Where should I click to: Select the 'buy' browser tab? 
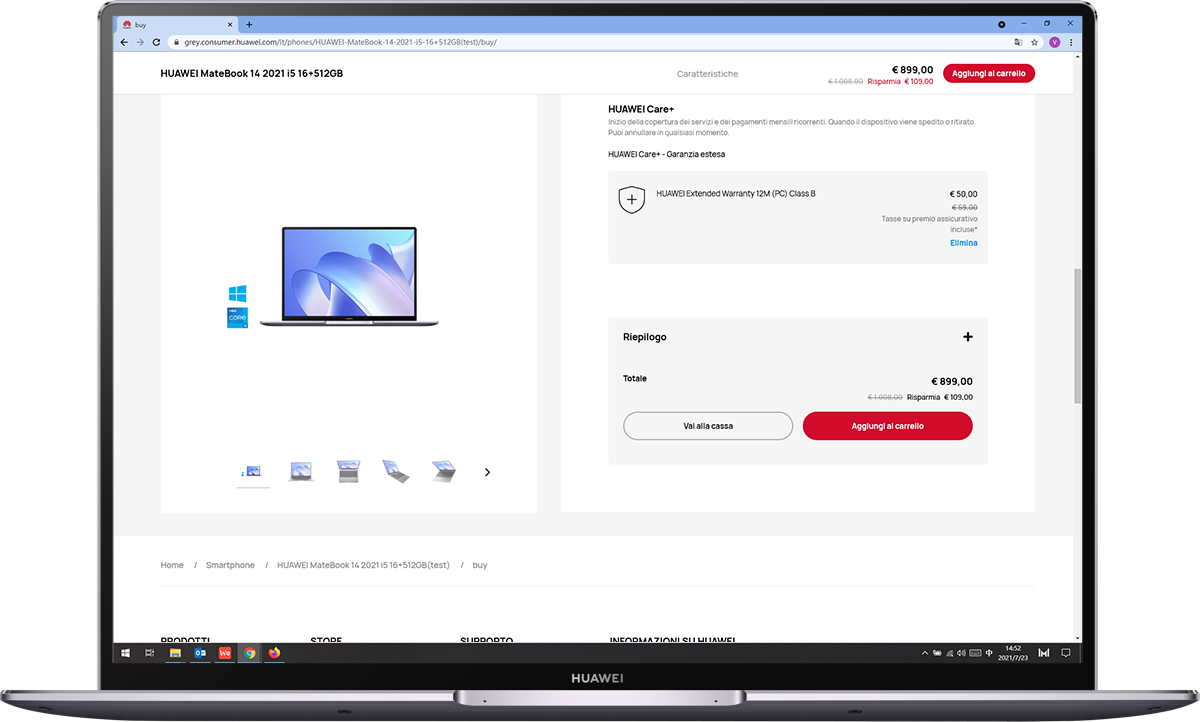pos(177,24)
